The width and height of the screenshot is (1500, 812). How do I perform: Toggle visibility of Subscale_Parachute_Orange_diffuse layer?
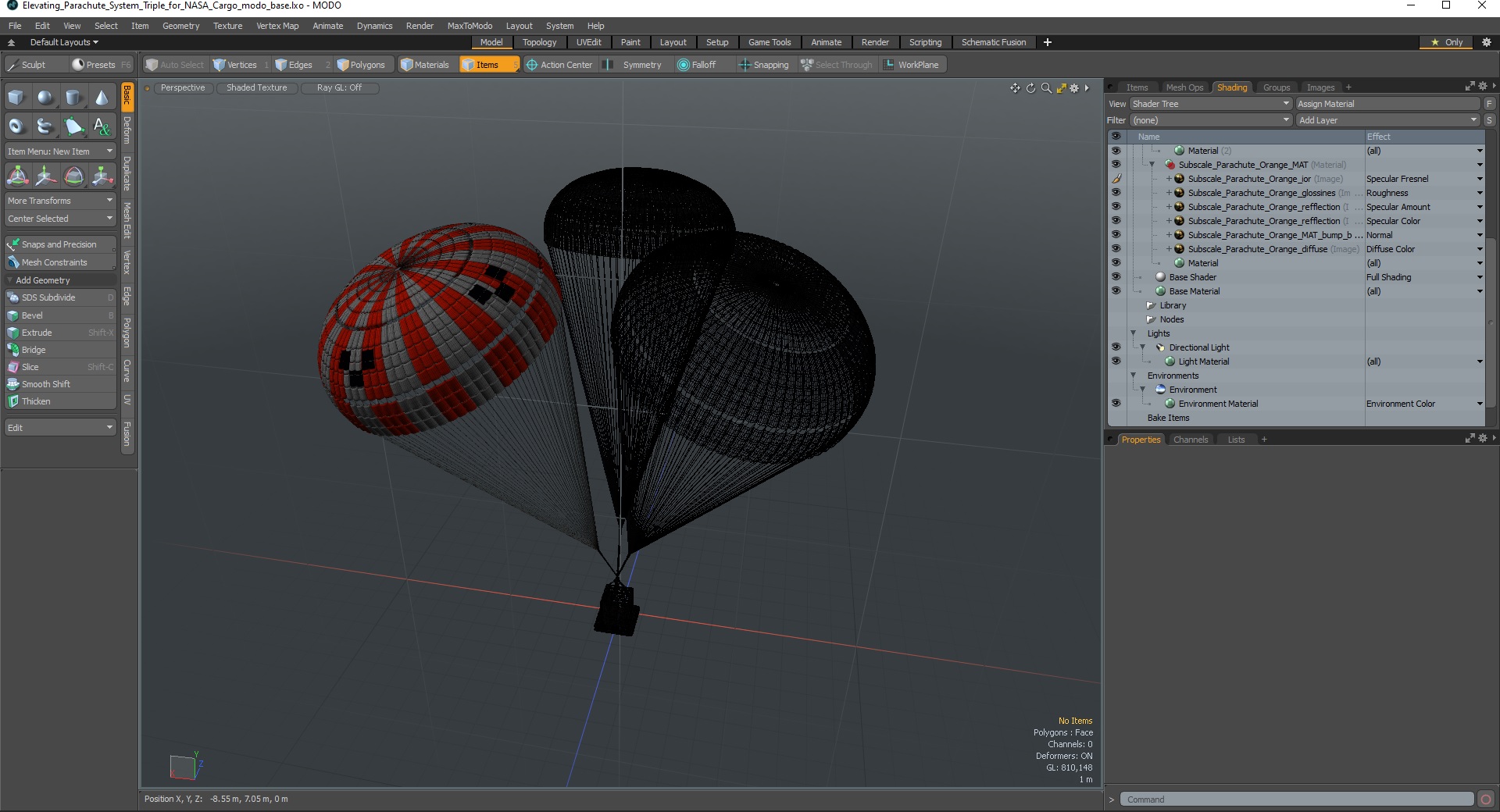click(1116, 249)
